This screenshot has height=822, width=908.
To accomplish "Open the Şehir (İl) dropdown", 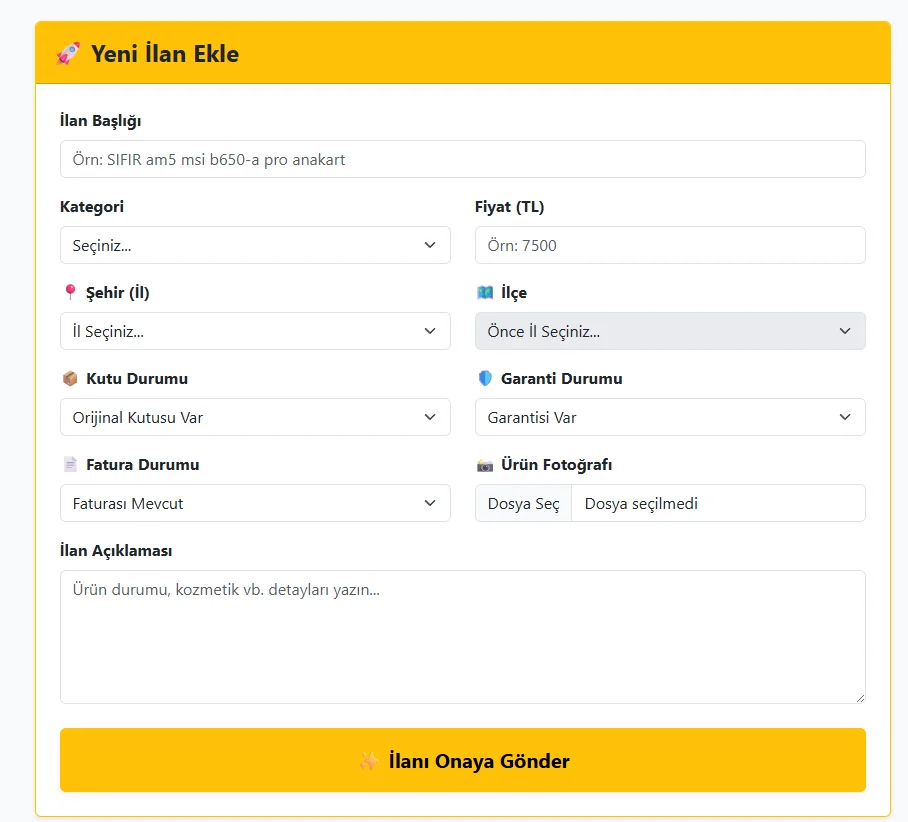I will click(255, 331).
